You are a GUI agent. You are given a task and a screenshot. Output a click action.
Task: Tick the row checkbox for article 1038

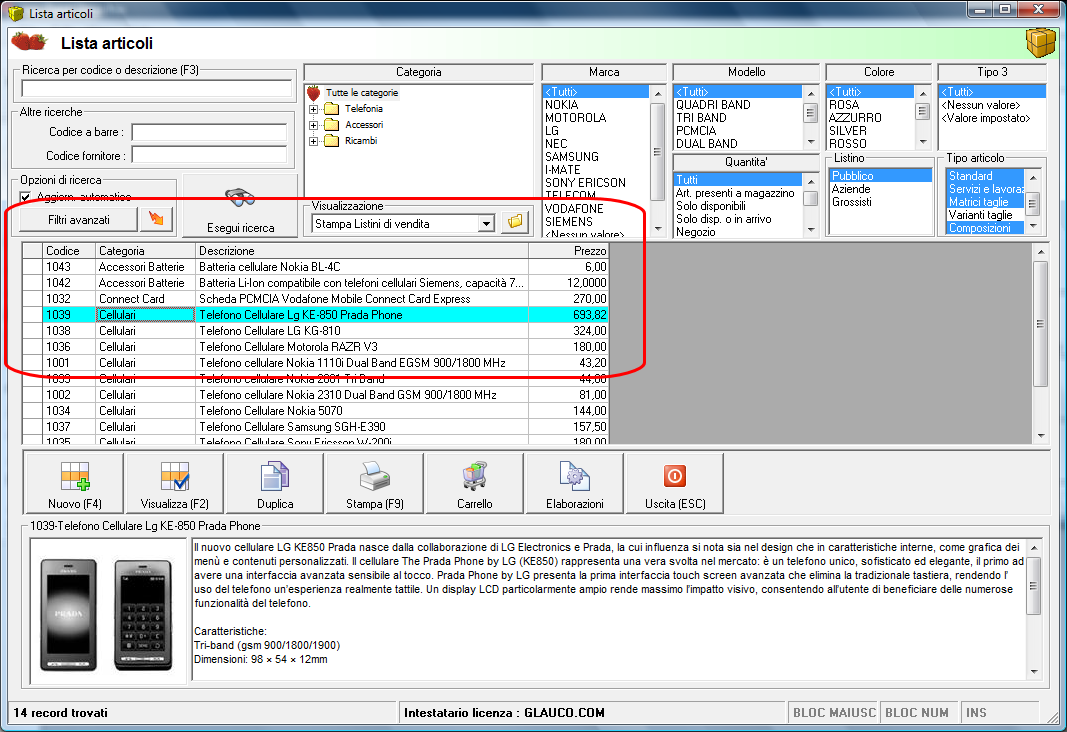pyautogui.click(x=33, y=331)
